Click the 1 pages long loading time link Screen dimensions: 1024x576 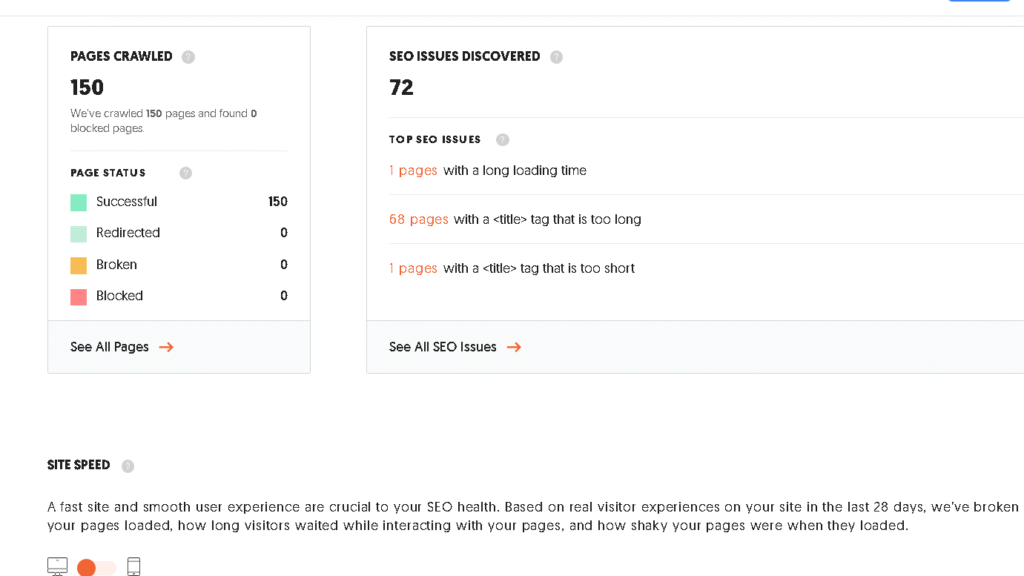coord(413,170)
